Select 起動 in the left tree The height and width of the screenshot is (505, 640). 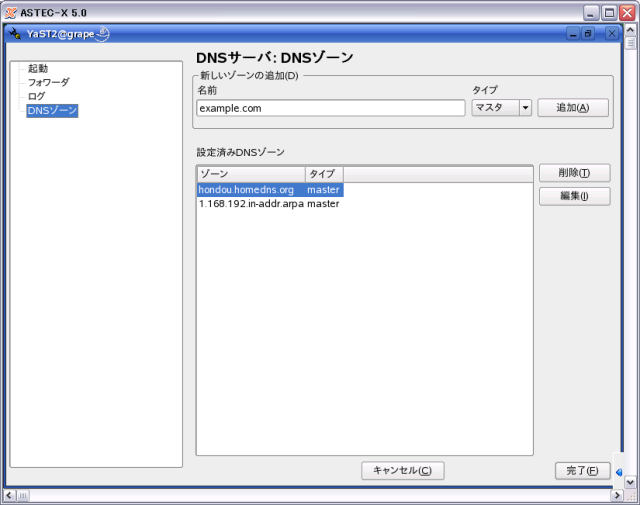(38, 68)
